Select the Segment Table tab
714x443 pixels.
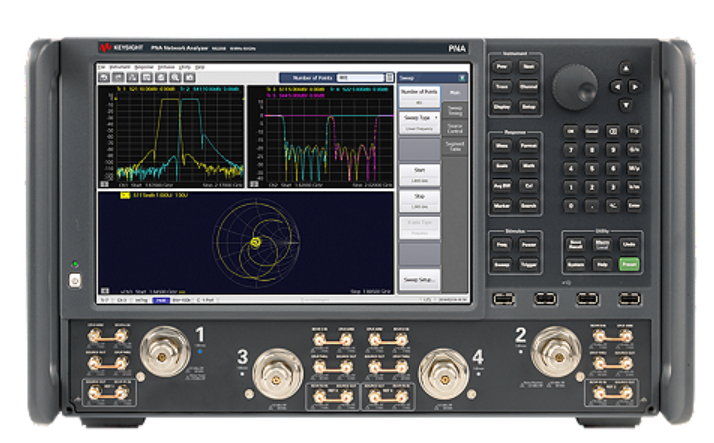(455, 146)
